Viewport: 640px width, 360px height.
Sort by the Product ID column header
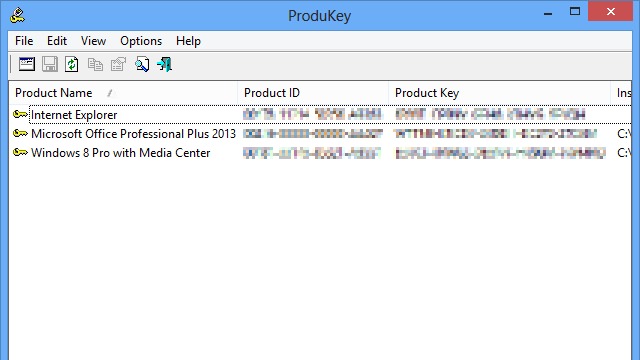tap(313, 93)
